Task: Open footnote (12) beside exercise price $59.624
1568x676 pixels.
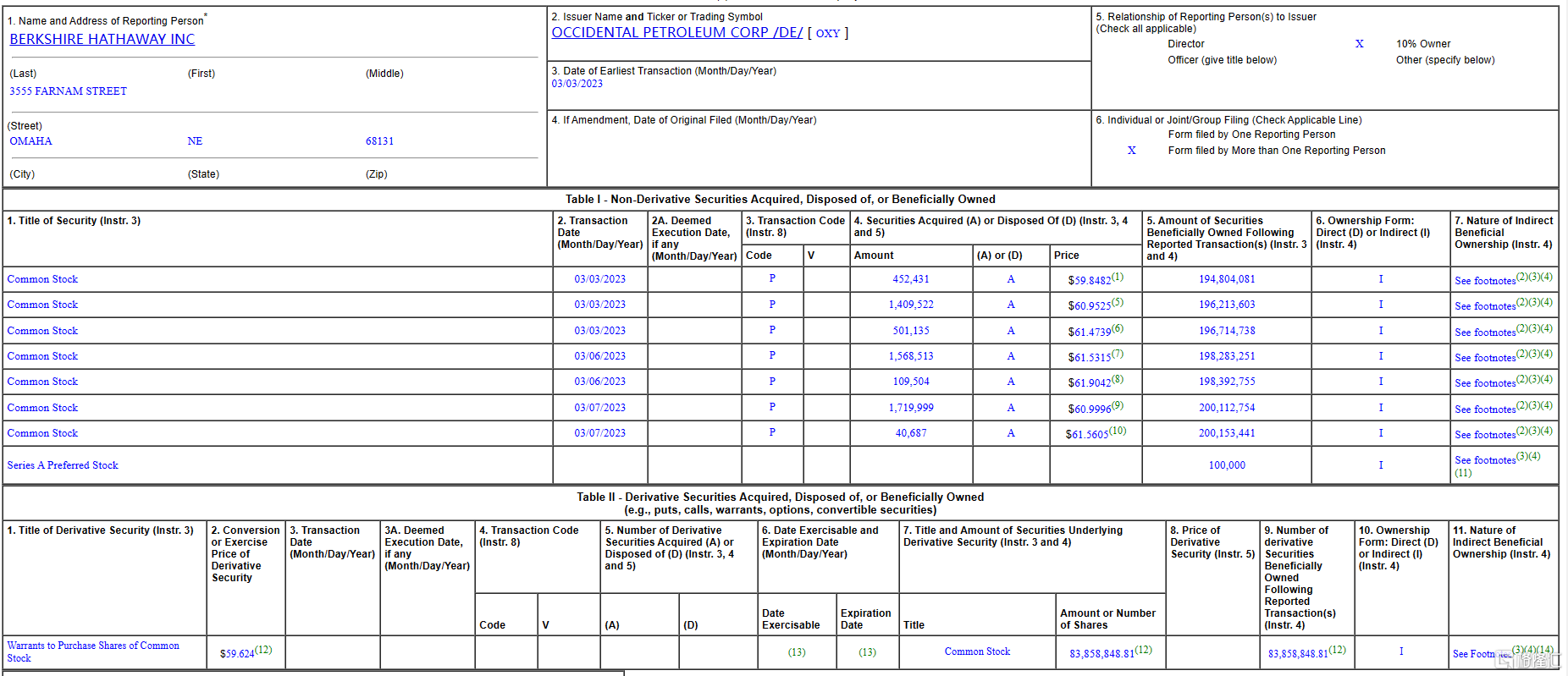Action: [263, 650]
